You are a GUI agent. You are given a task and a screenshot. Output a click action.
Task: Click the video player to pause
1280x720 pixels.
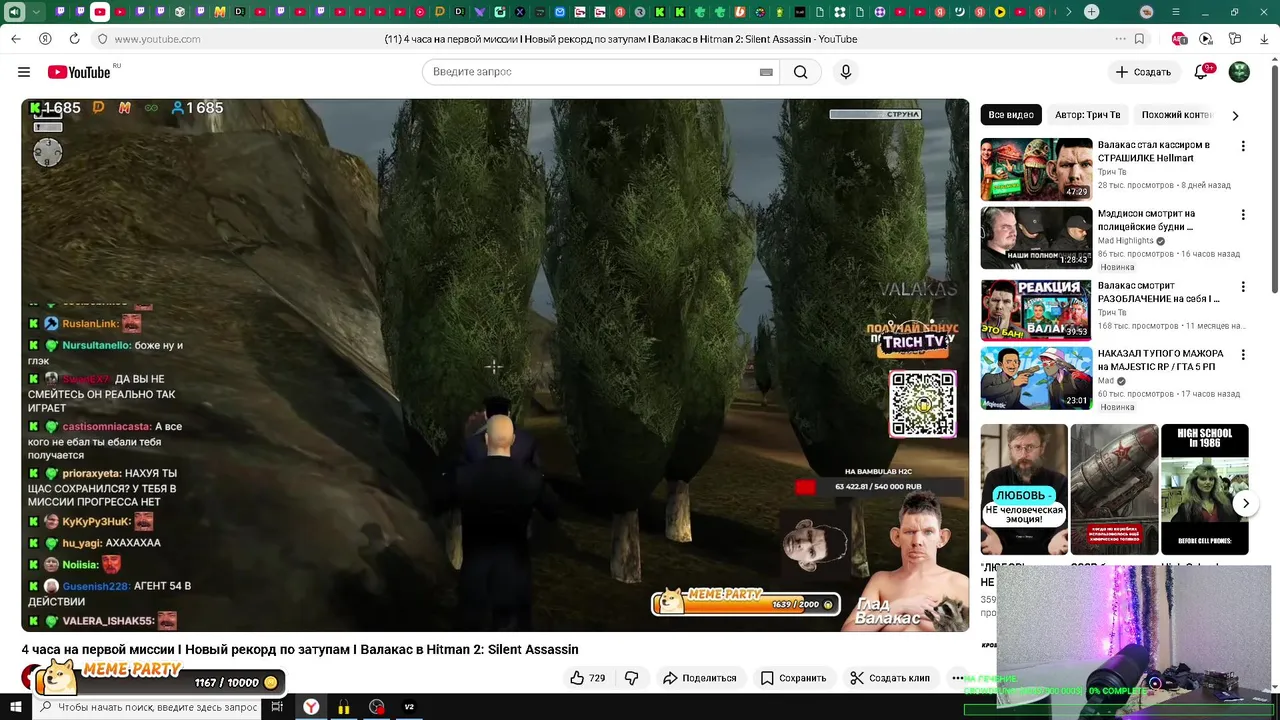coord(495,365)
